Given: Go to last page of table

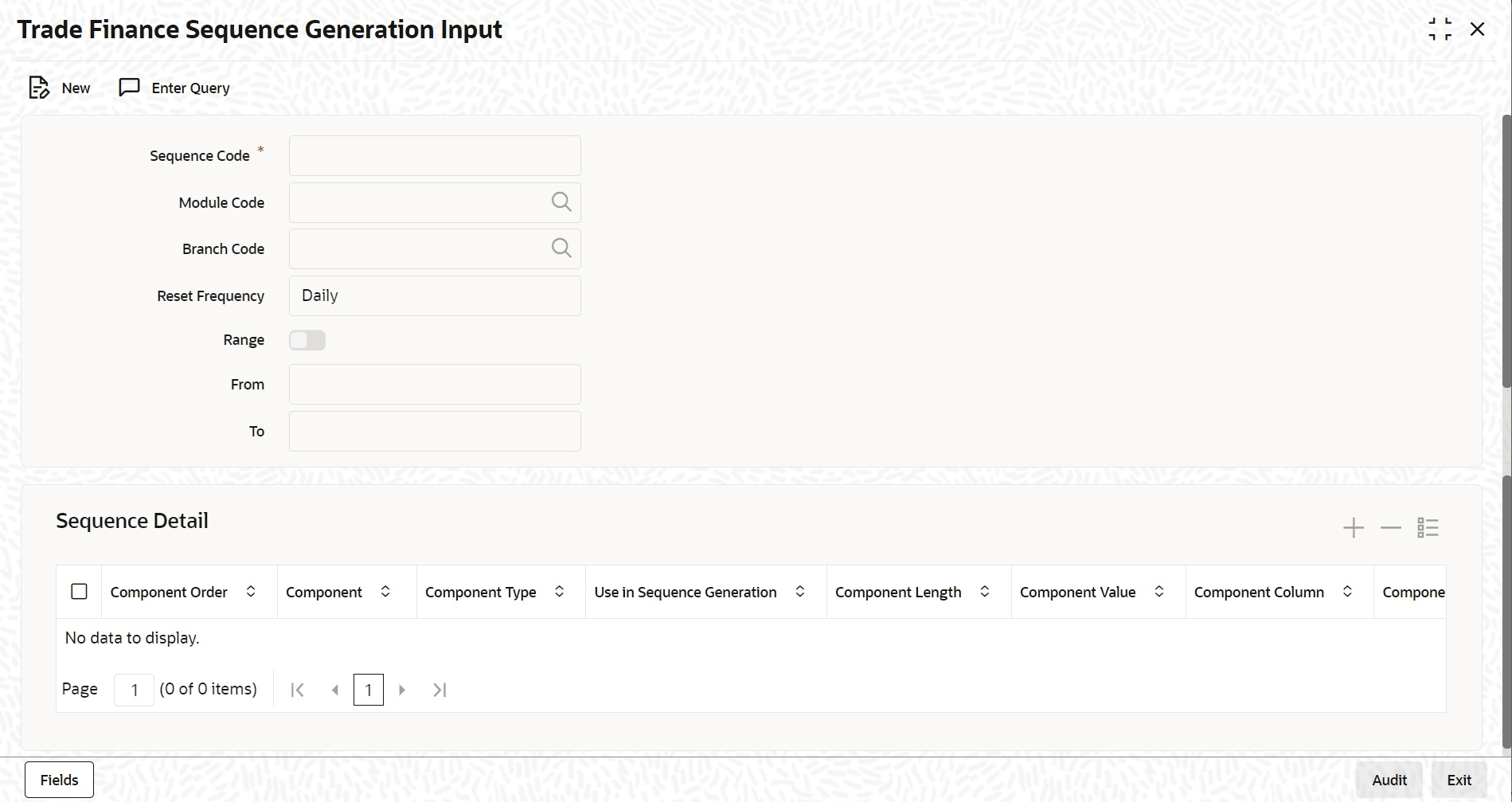Looking at the screenshot, I should [440, 690].
